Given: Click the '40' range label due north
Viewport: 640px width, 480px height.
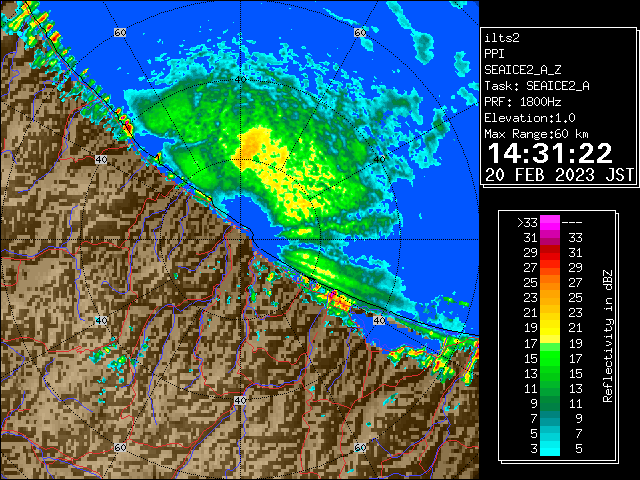Looking at the screenshot, I should (x=240, y=79).
